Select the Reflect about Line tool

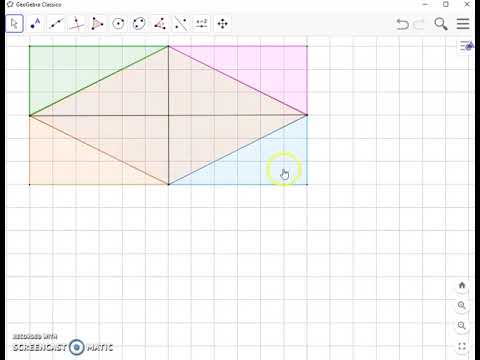(181, 24)
